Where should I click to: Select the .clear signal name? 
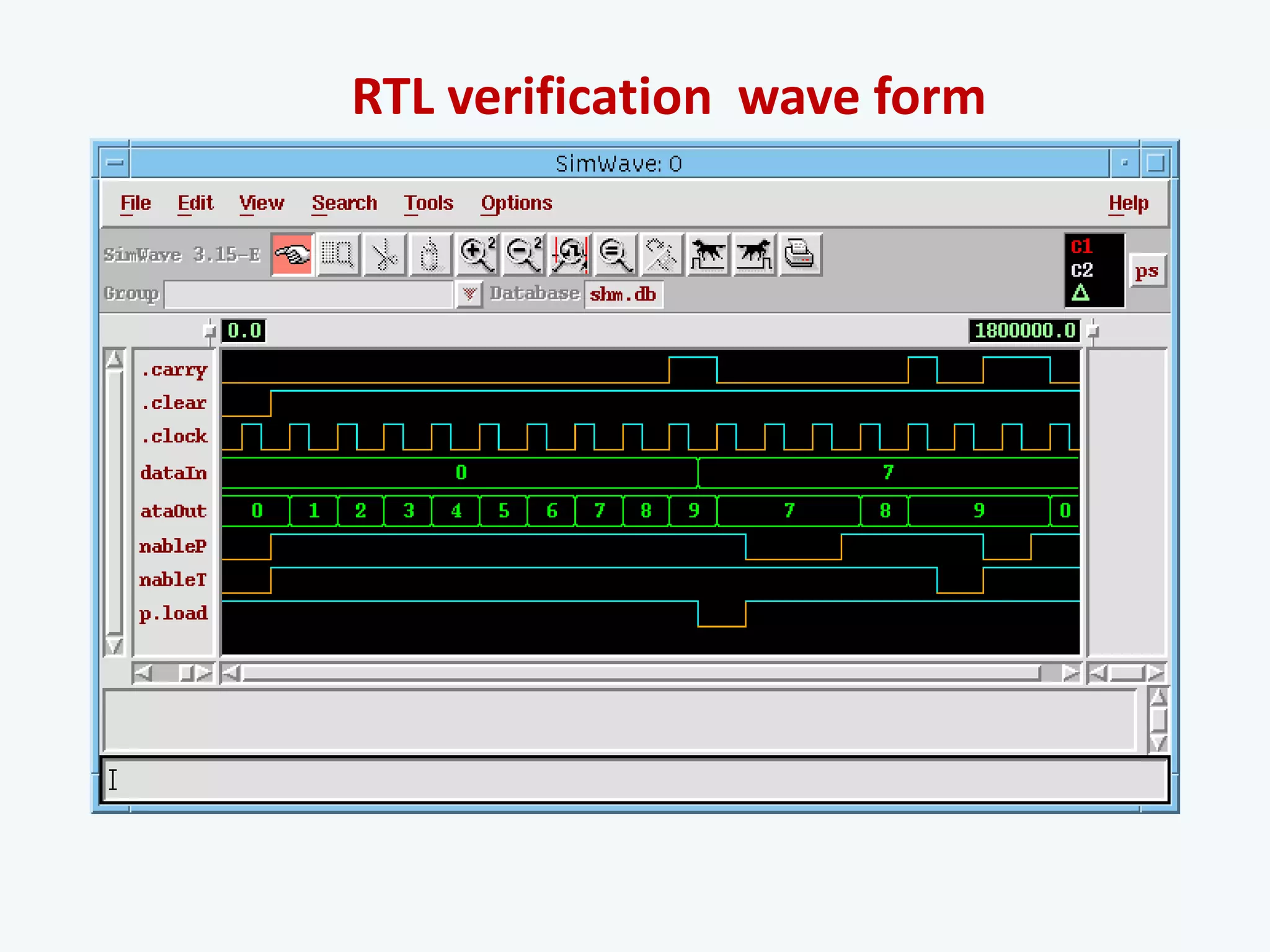[x=174, y=403]
